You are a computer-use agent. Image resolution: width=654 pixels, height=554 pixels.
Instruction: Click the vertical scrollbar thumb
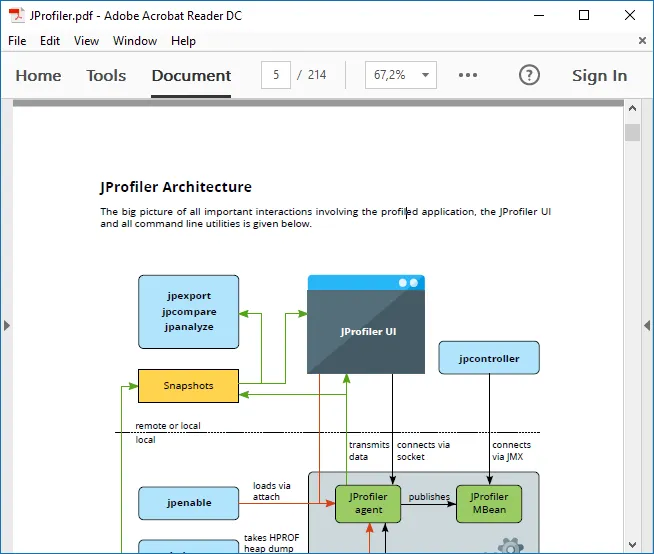(632, 133)
